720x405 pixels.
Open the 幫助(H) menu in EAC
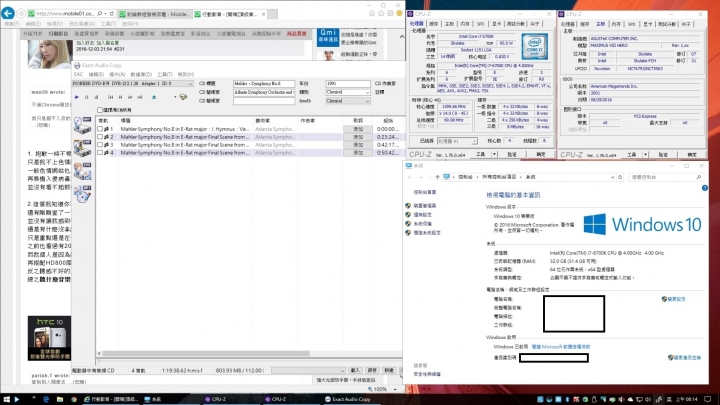[x=186, y=74]
